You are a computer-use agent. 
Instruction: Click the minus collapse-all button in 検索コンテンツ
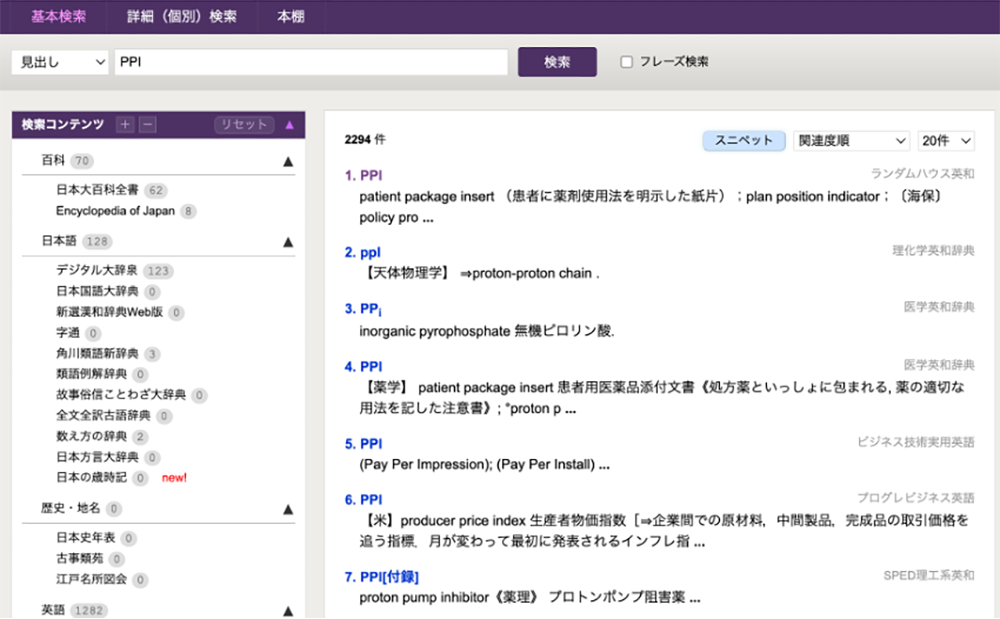coord(148,124)
